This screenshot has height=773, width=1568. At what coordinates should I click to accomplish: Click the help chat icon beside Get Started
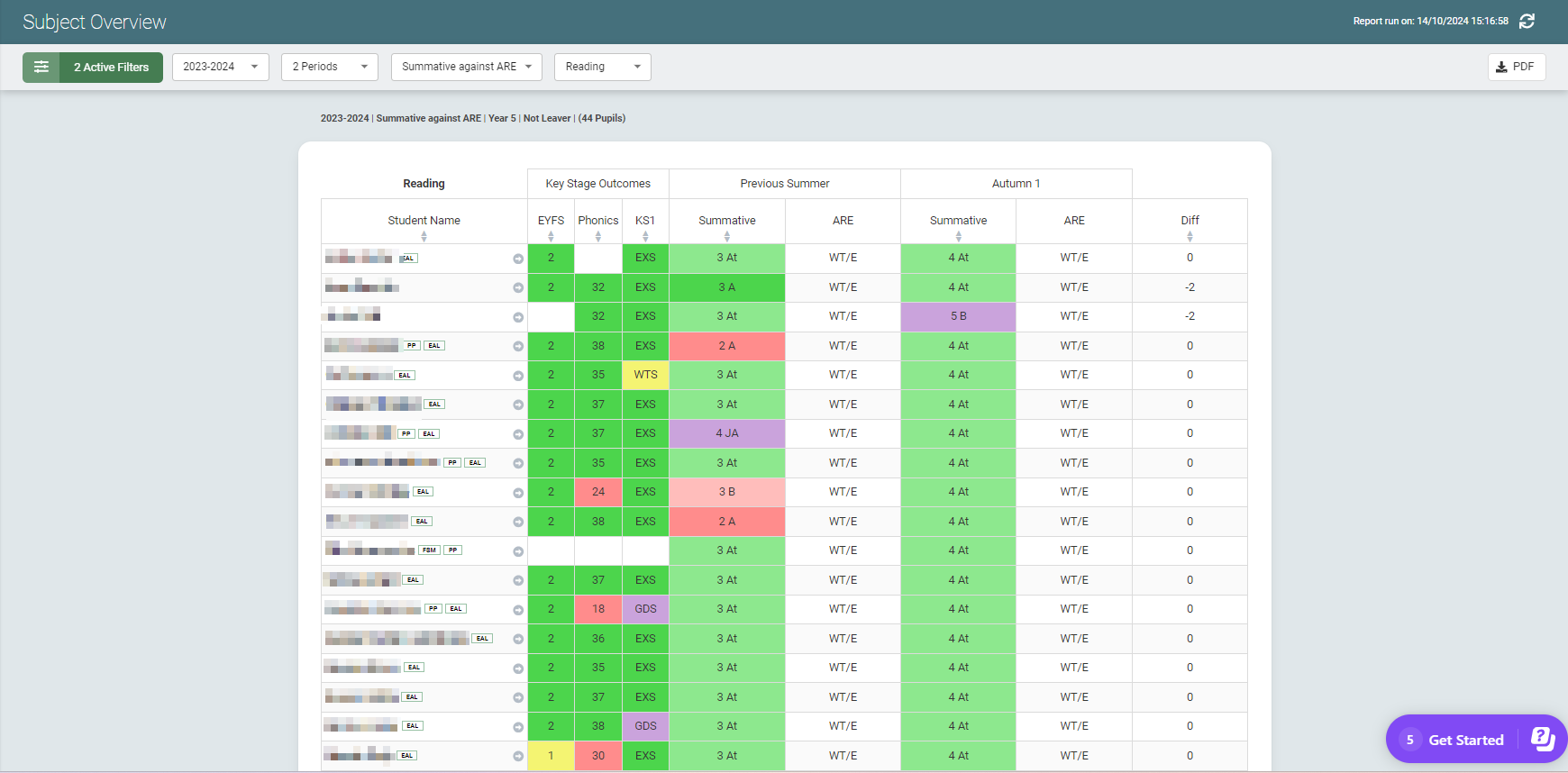pyautogui.click(x=1543, y=740)
